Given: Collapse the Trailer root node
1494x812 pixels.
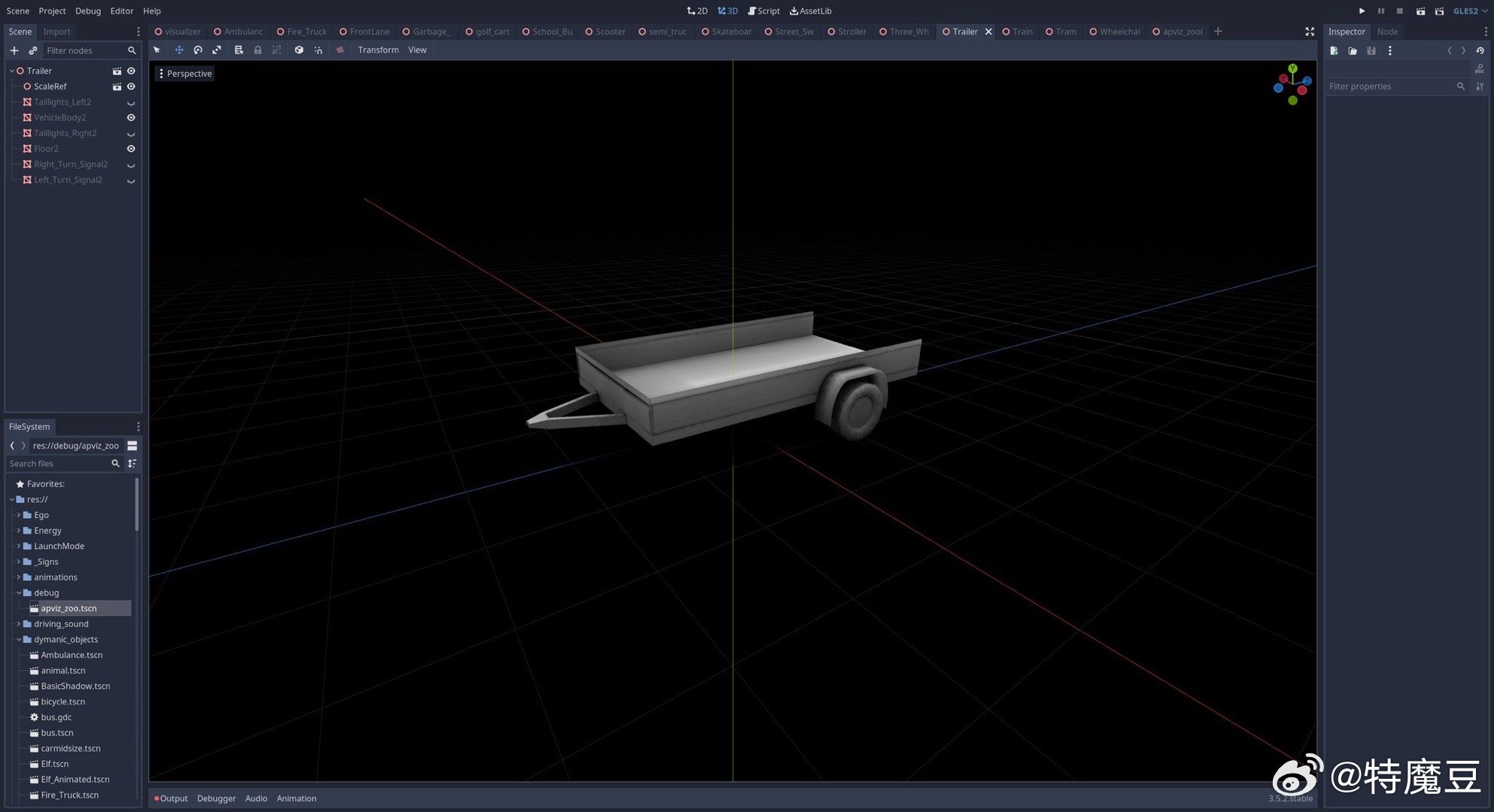Looking at the screenshot, I should pyautogui.click(x=12, y=71).
